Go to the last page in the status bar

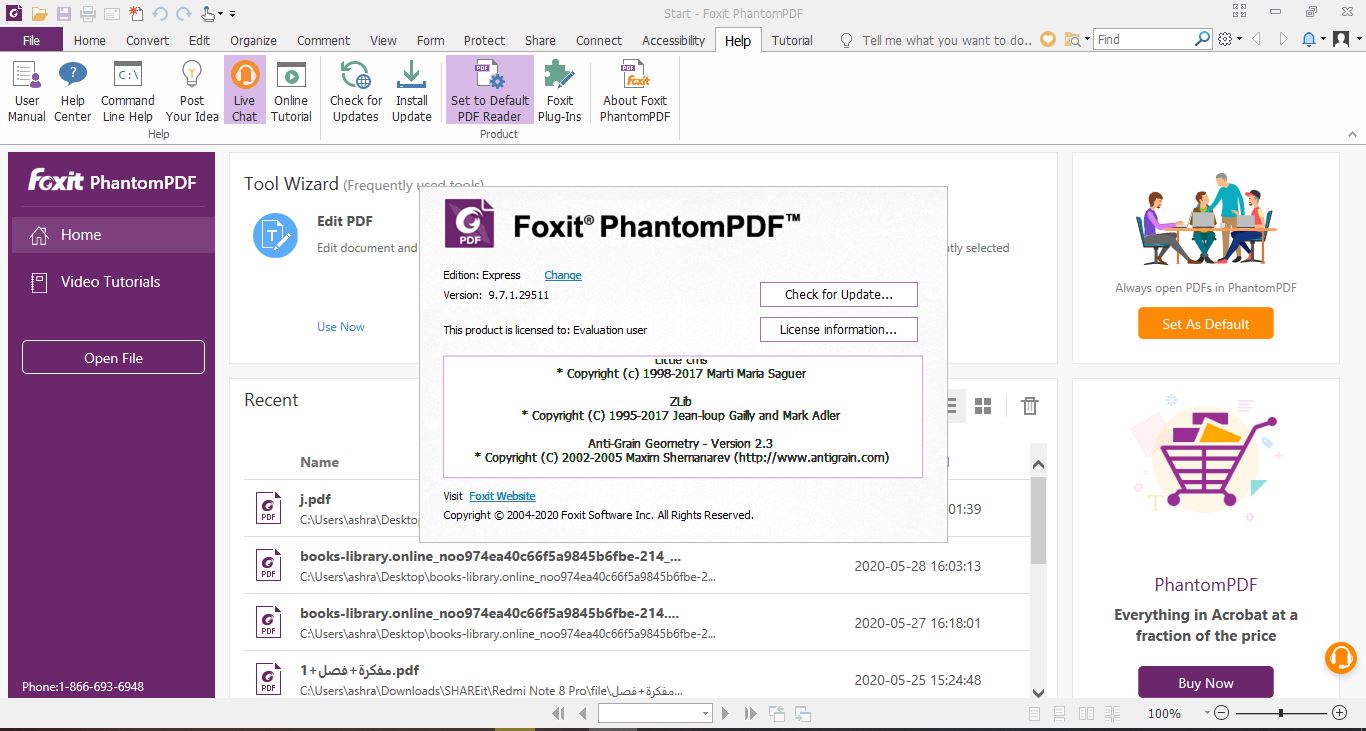(751, 713)
